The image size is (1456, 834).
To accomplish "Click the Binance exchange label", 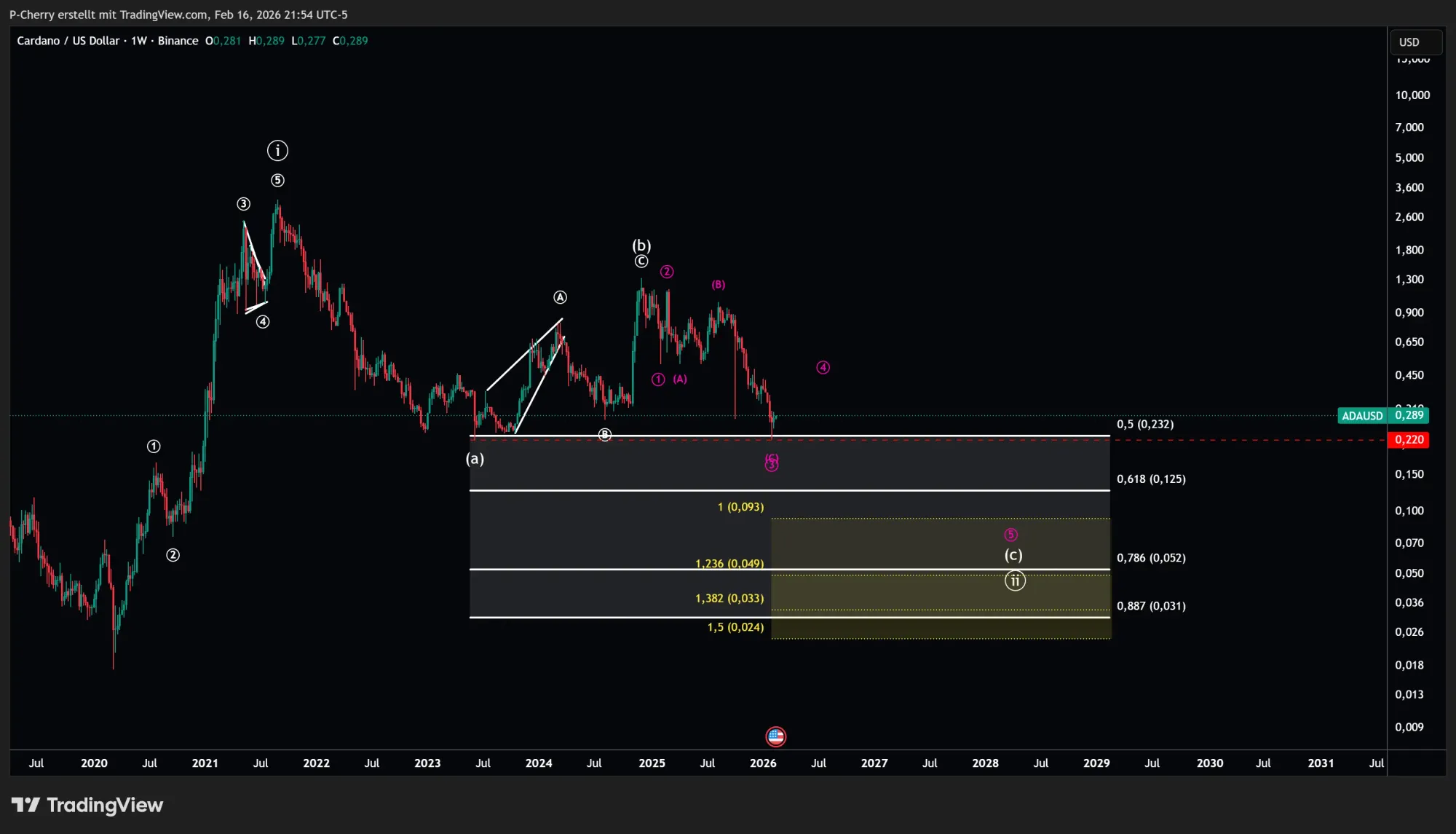I will coord(177,41).
